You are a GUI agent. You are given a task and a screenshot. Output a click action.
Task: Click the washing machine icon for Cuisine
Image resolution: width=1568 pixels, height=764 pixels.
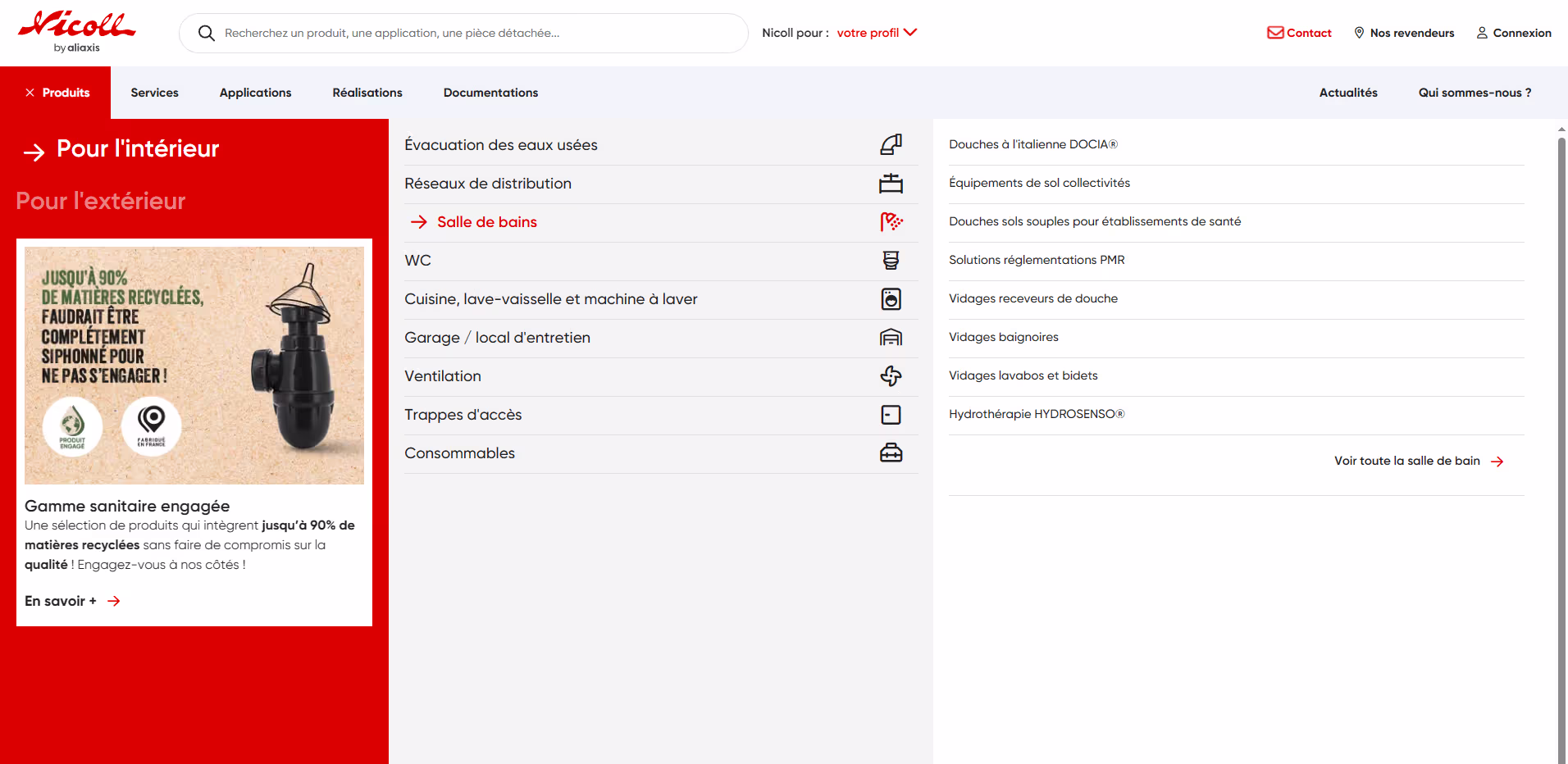click(x=891, y=299)
